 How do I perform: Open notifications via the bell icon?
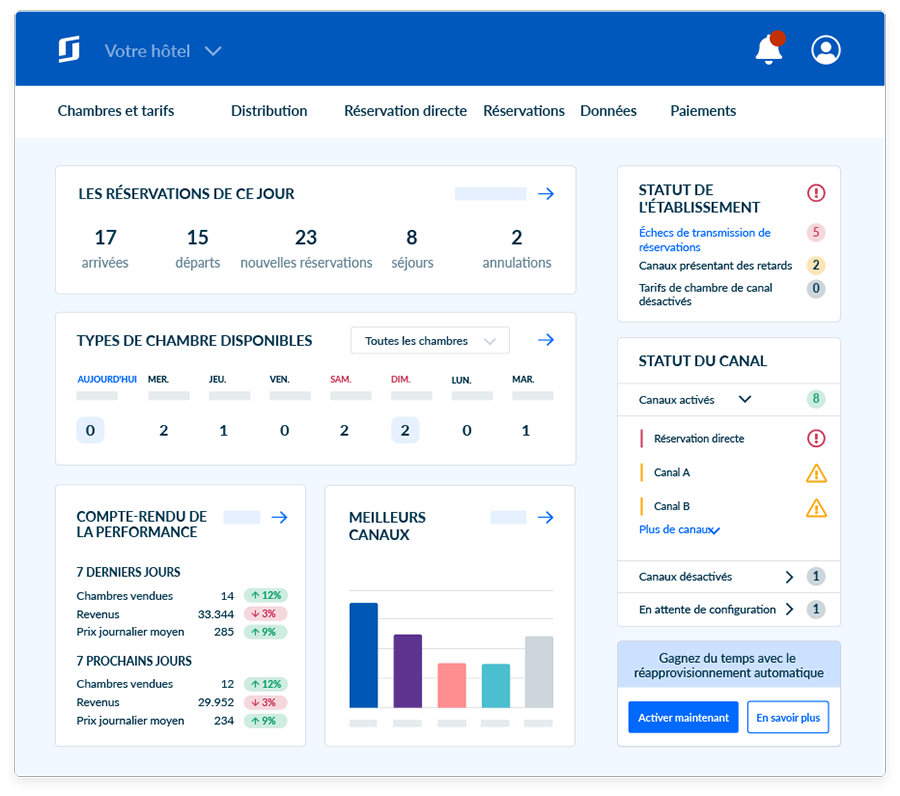click(x=769, y=49)
